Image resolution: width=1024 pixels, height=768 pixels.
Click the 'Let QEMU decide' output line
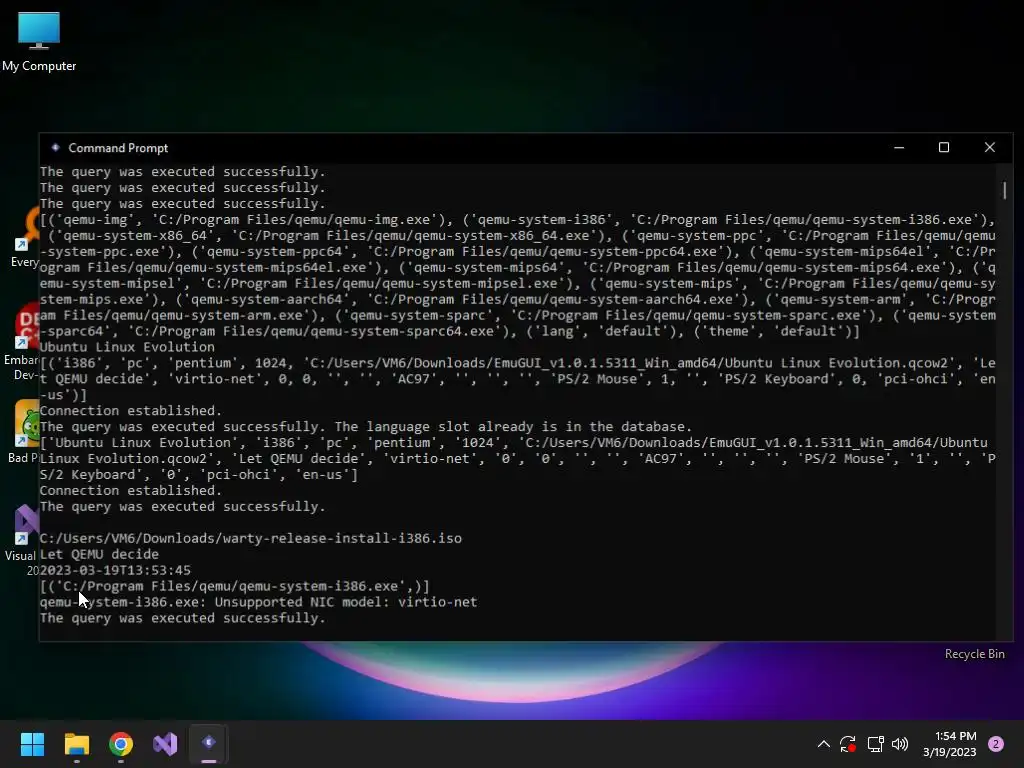point(99,554)
